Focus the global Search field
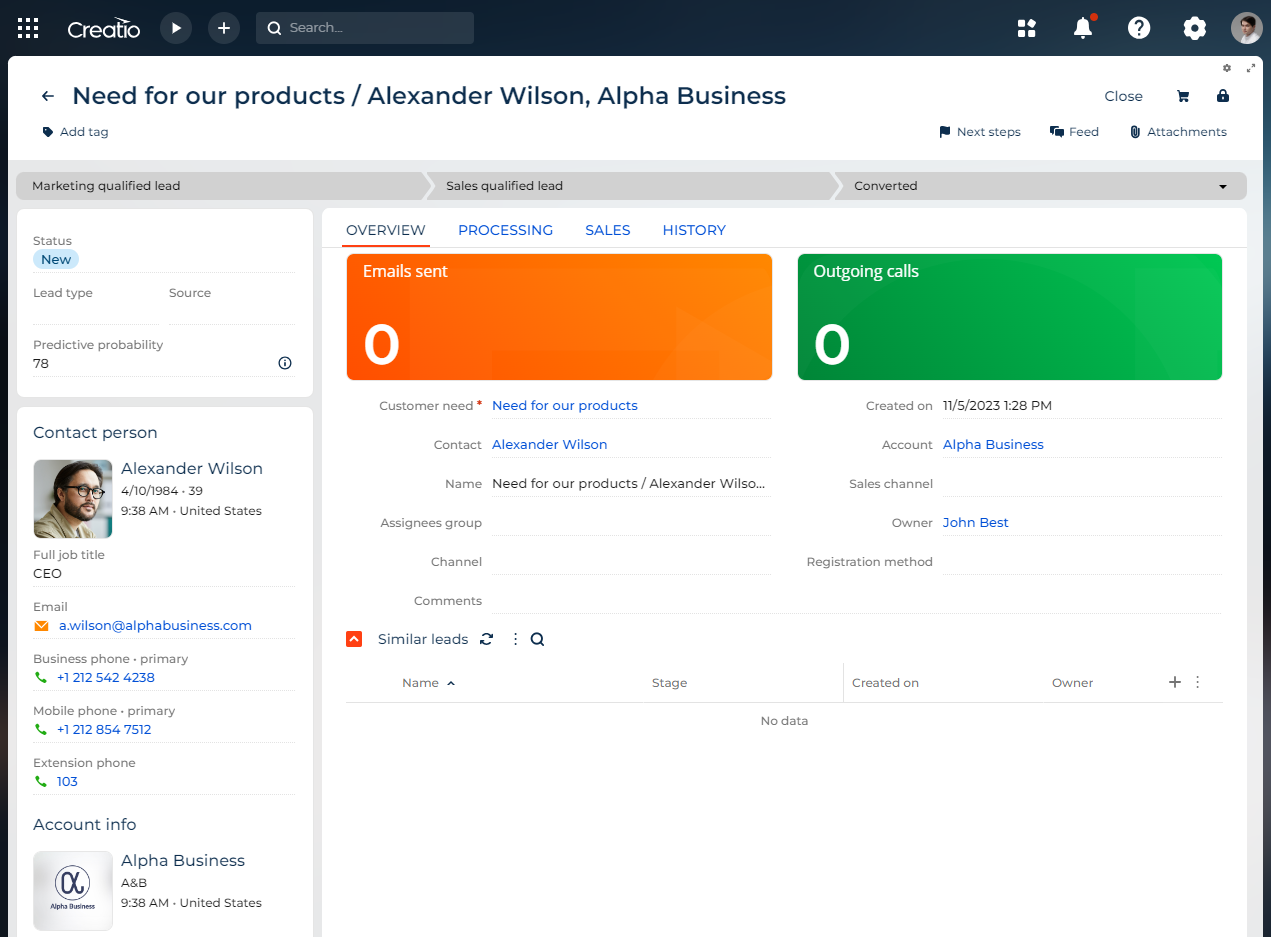Image resolution: width=1271 pixels, height=937 pixels. (x=365, y=28)
